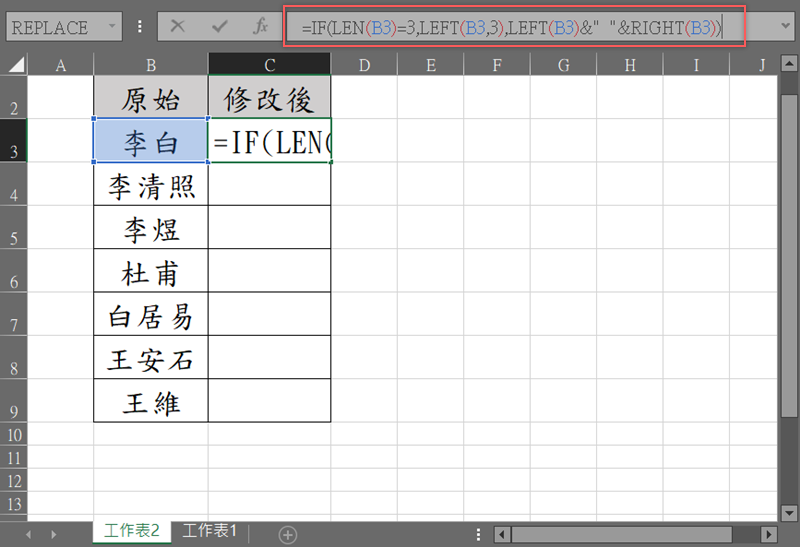The height and width of the screenshot is (547, 800).
Task: Click the vertical scrollbar down arrow
Action: 789,513
